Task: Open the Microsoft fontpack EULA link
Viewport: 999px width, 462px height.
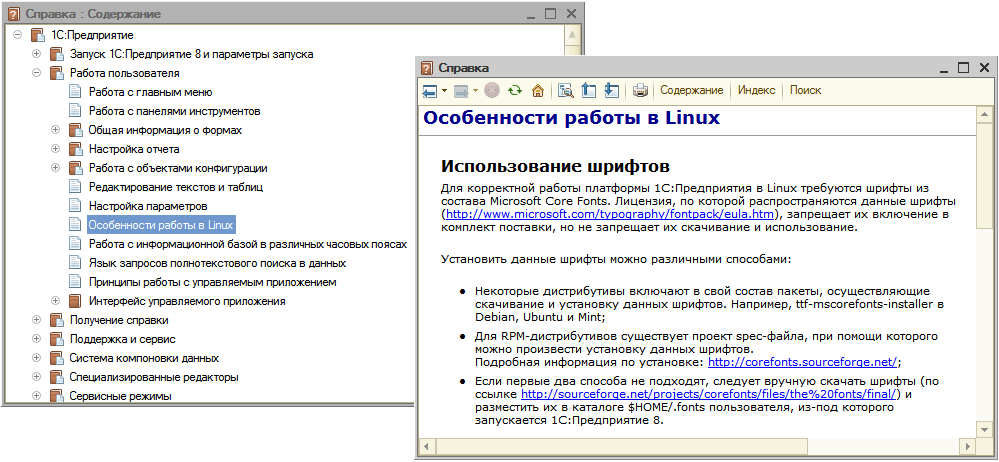Action: tap(610, 214)
